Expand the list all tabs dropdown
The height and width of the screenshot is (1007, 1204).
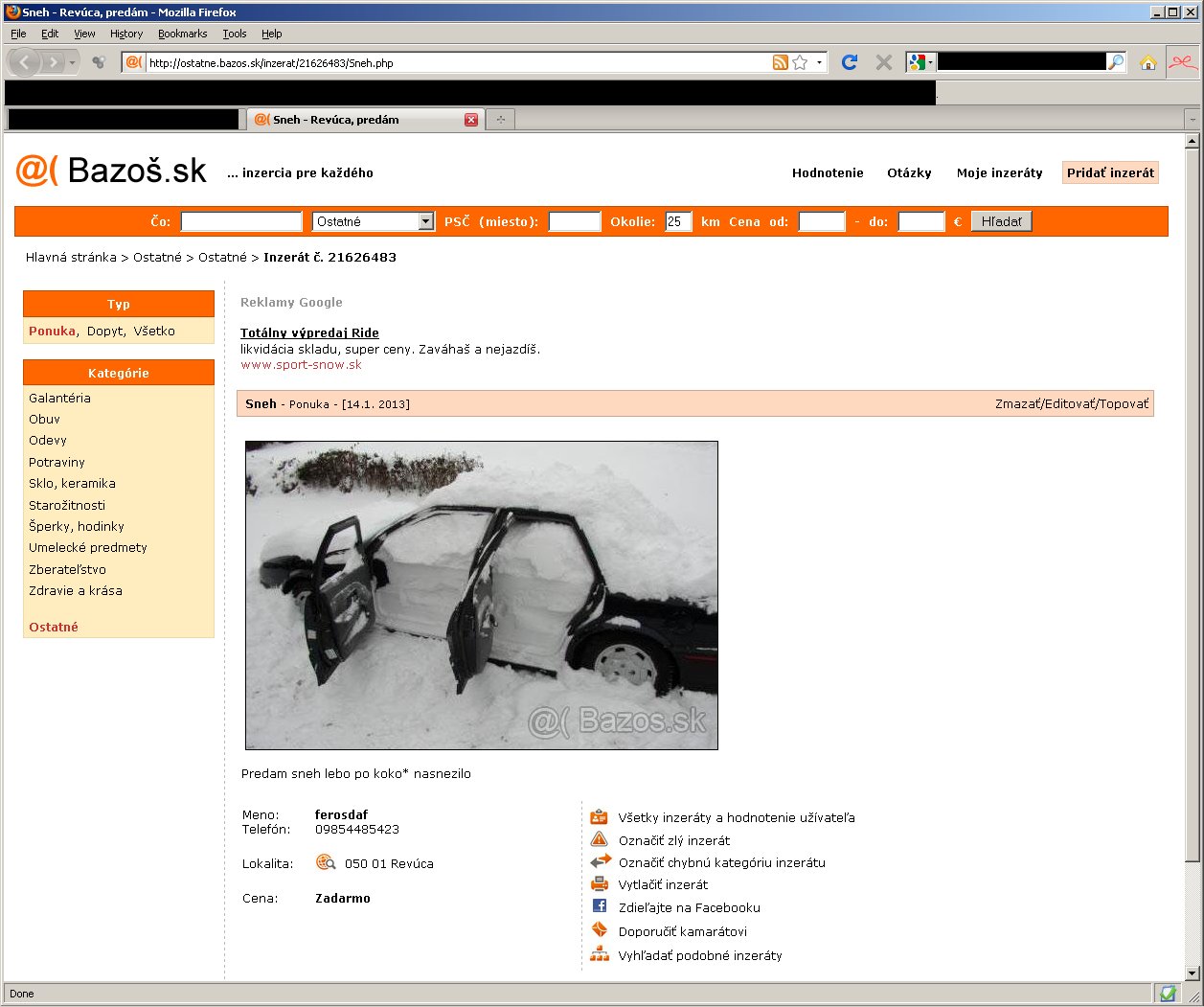click(1192, 120)
